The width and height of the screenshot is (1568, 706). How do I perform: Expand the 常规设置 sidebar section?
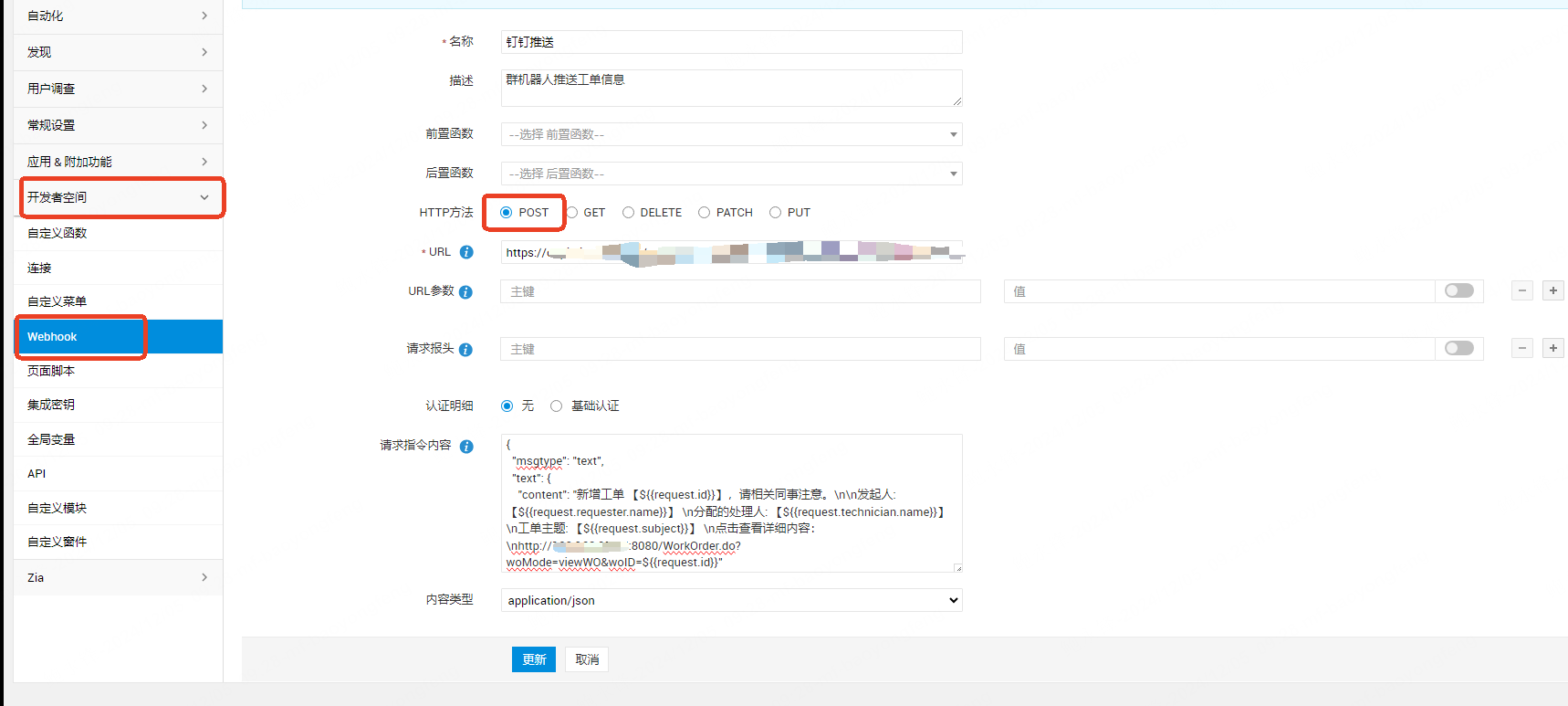(118, 126)
